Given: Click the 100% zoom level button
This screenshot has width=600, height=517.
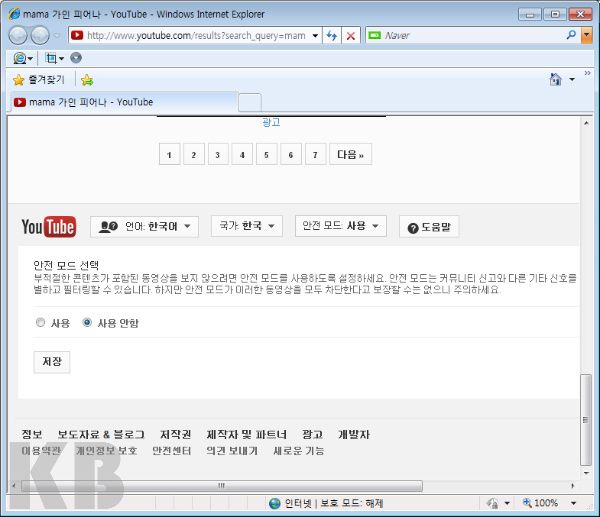Looking at the screenshot, I should pos(540,503).
